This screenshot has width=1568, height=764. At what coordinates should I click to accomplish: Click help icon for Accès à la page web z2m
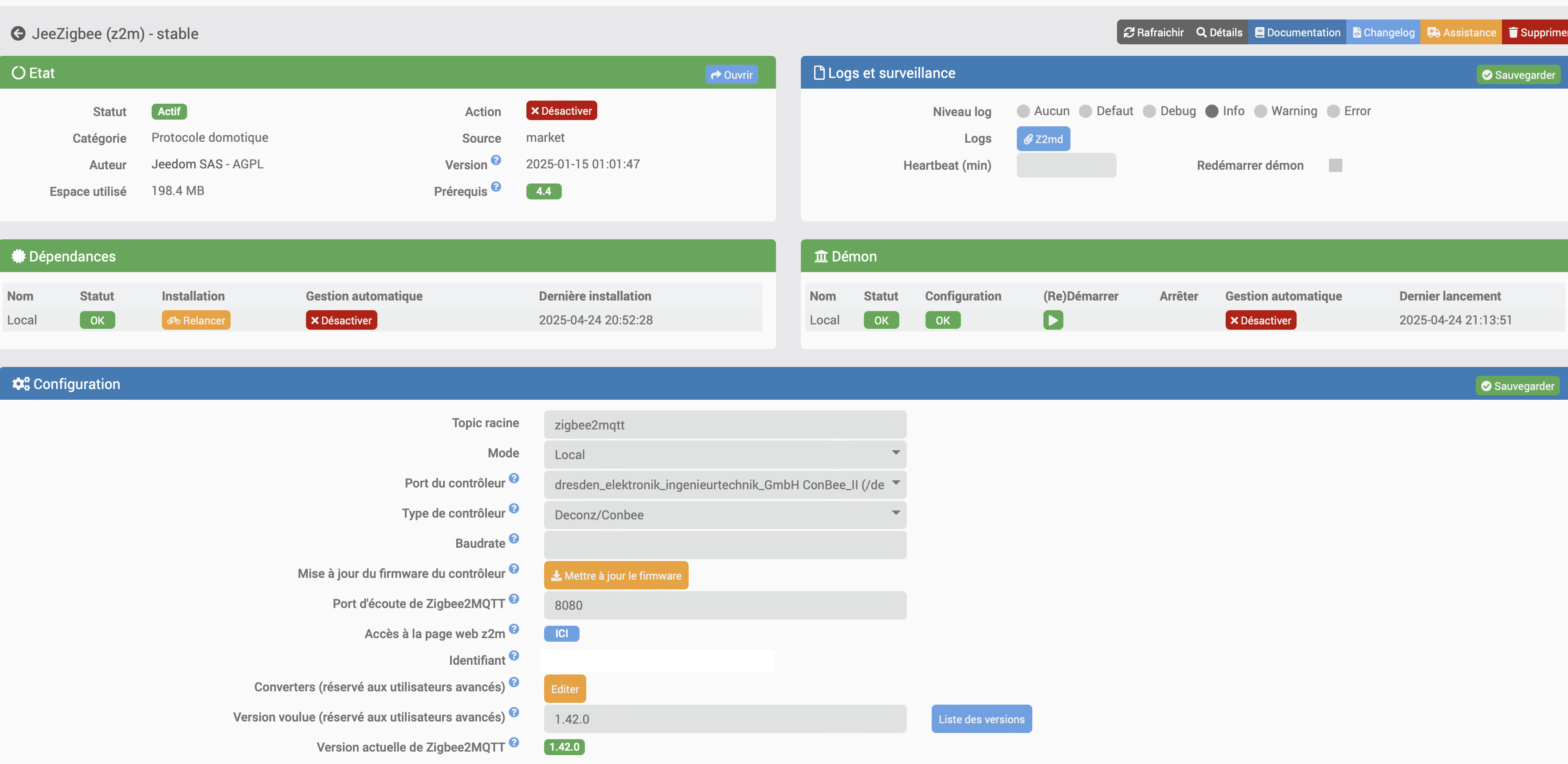[x=514, y=629]
